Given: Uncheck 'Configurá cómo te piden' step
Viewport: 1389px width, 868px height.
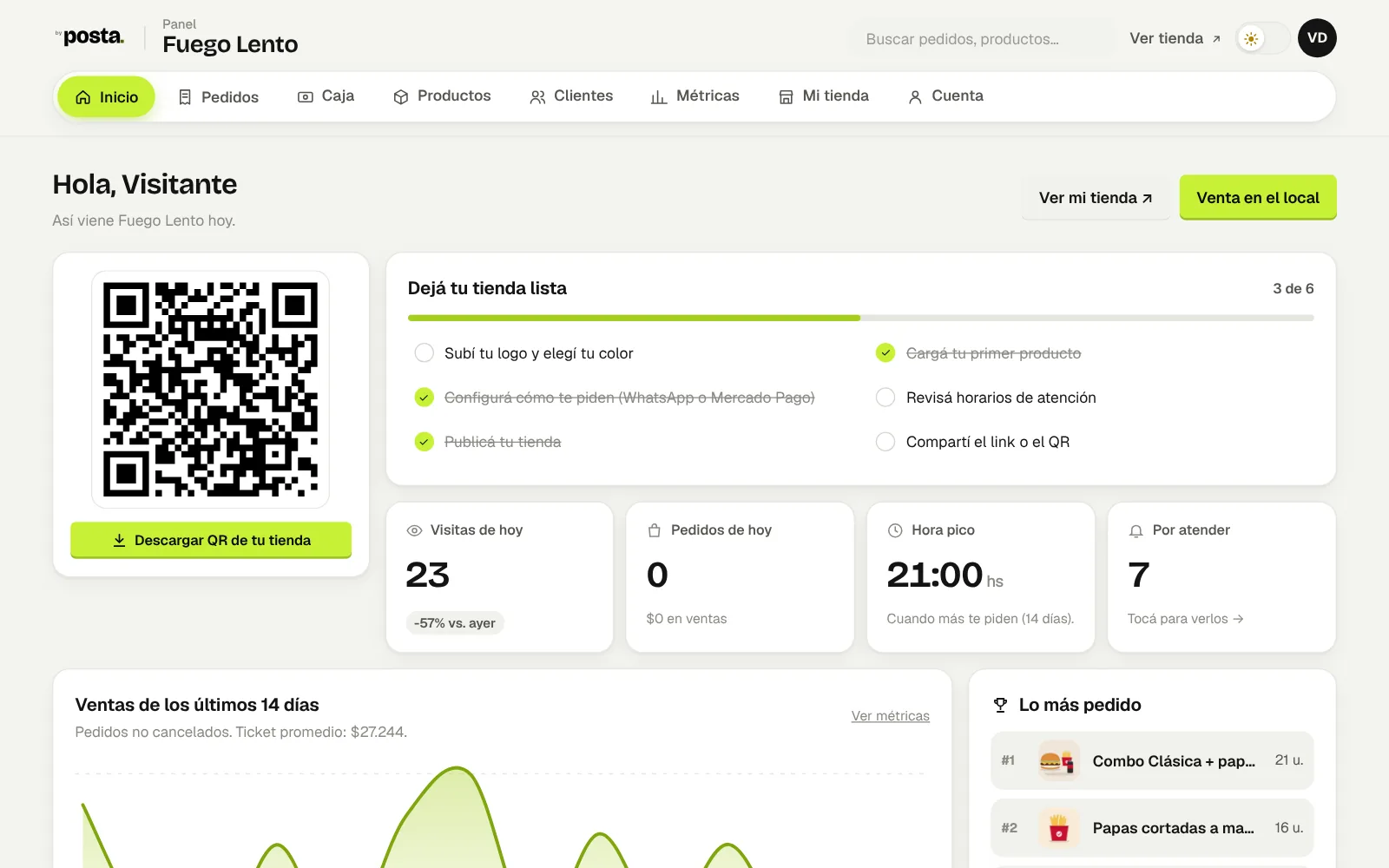Looking at the screenshot, I should (x=424, y=398).
